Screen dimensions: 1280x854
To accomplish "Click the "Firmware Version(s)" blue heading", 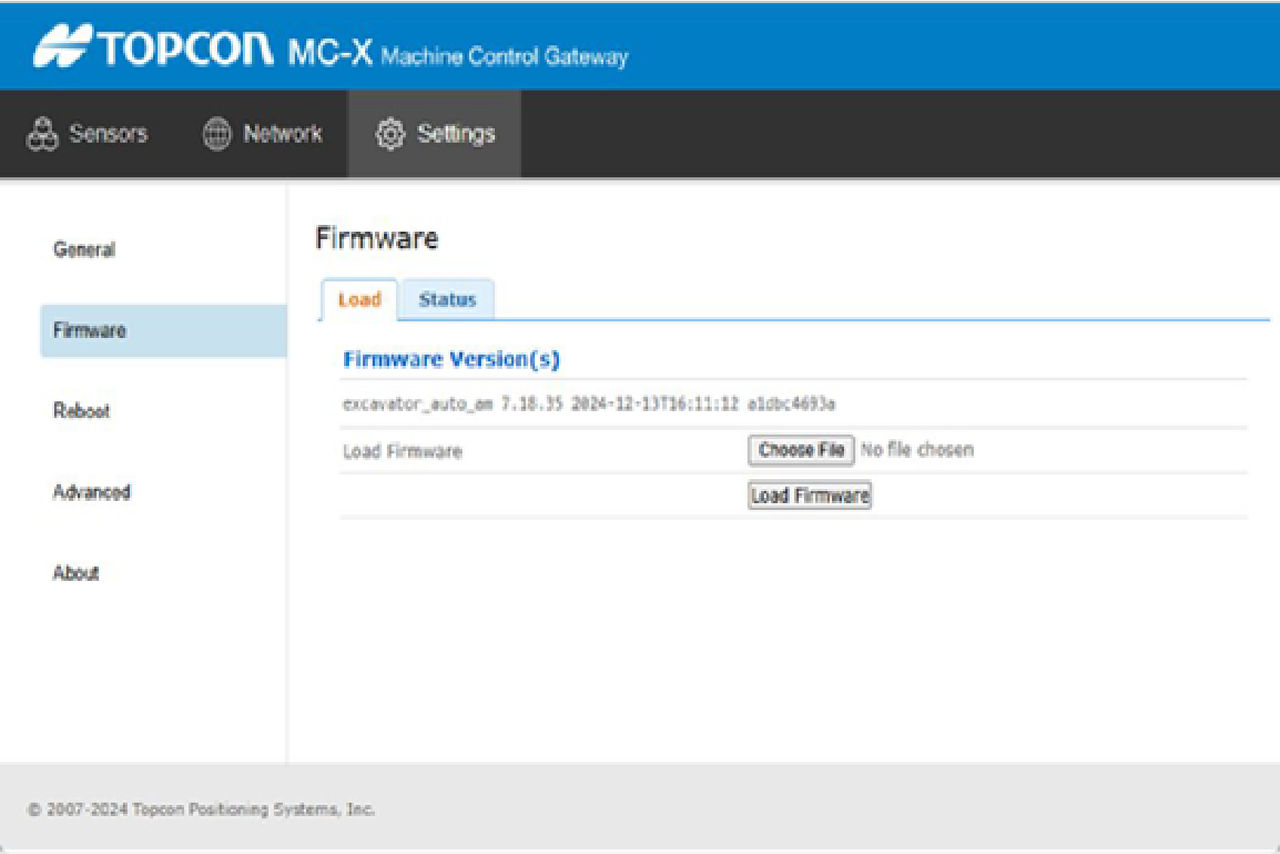I will tap(451, 360).
